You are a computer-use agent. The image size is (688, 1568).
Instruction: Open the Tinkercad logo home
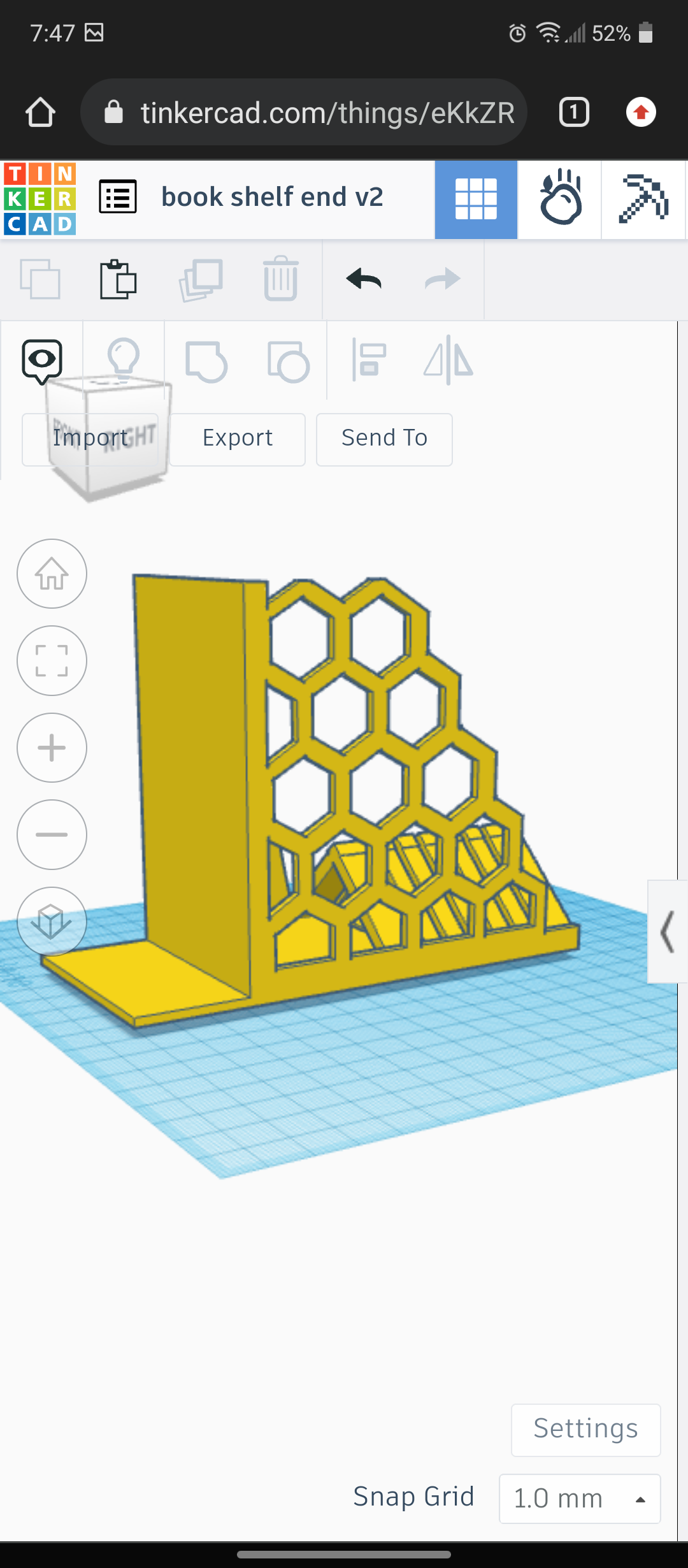coord(39,198)
